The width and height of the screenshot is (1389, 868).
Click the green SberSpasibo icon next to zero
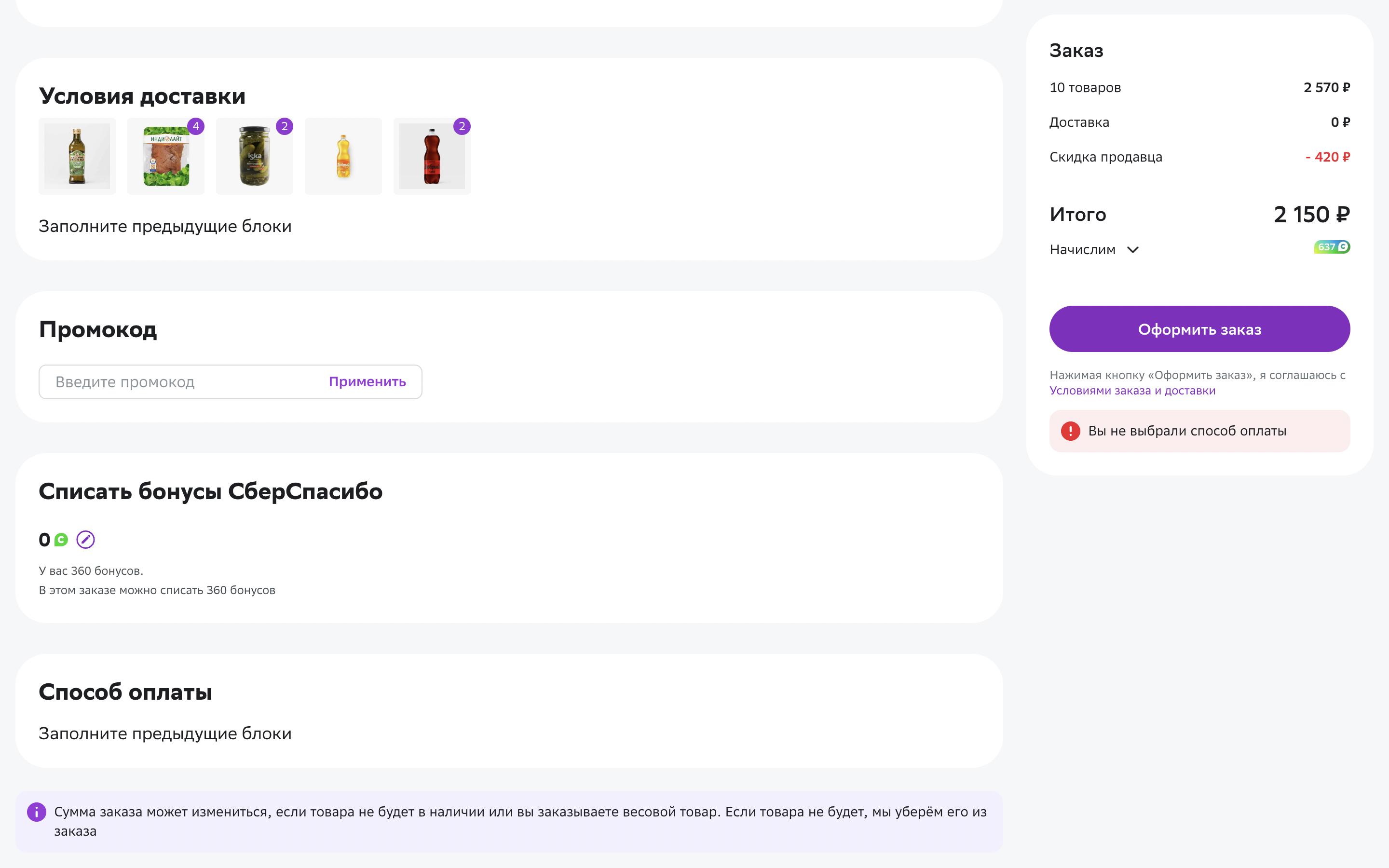click(61, 540)
